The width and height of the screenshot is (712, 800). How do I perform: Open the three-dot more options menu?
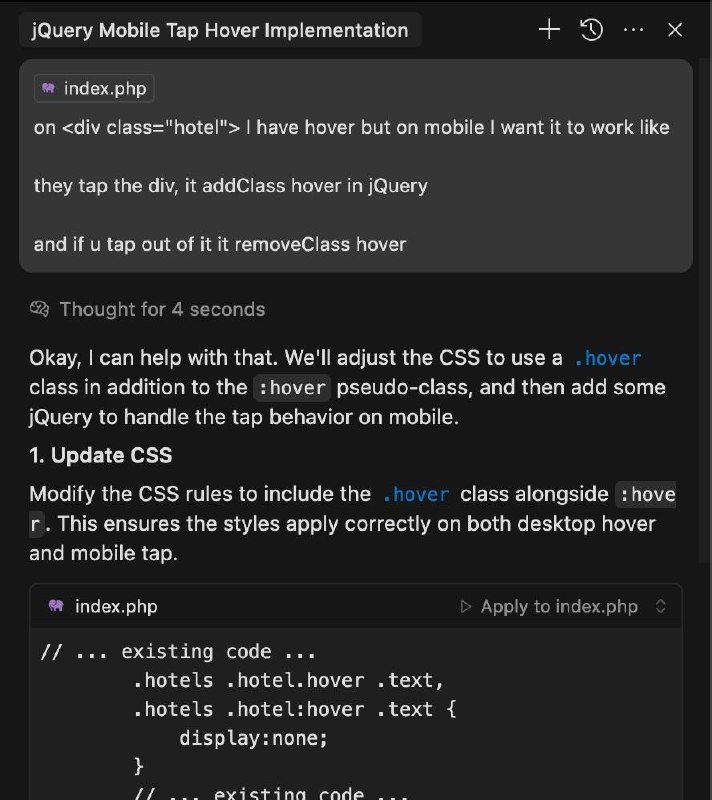(634, 30)
